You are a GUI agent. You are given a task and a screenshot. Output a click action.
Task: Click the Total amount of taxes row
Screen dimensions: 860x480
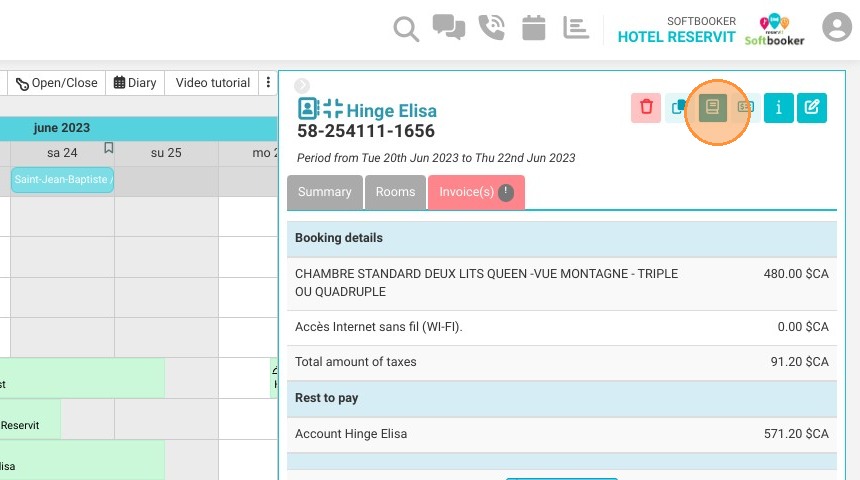(562, 362)
